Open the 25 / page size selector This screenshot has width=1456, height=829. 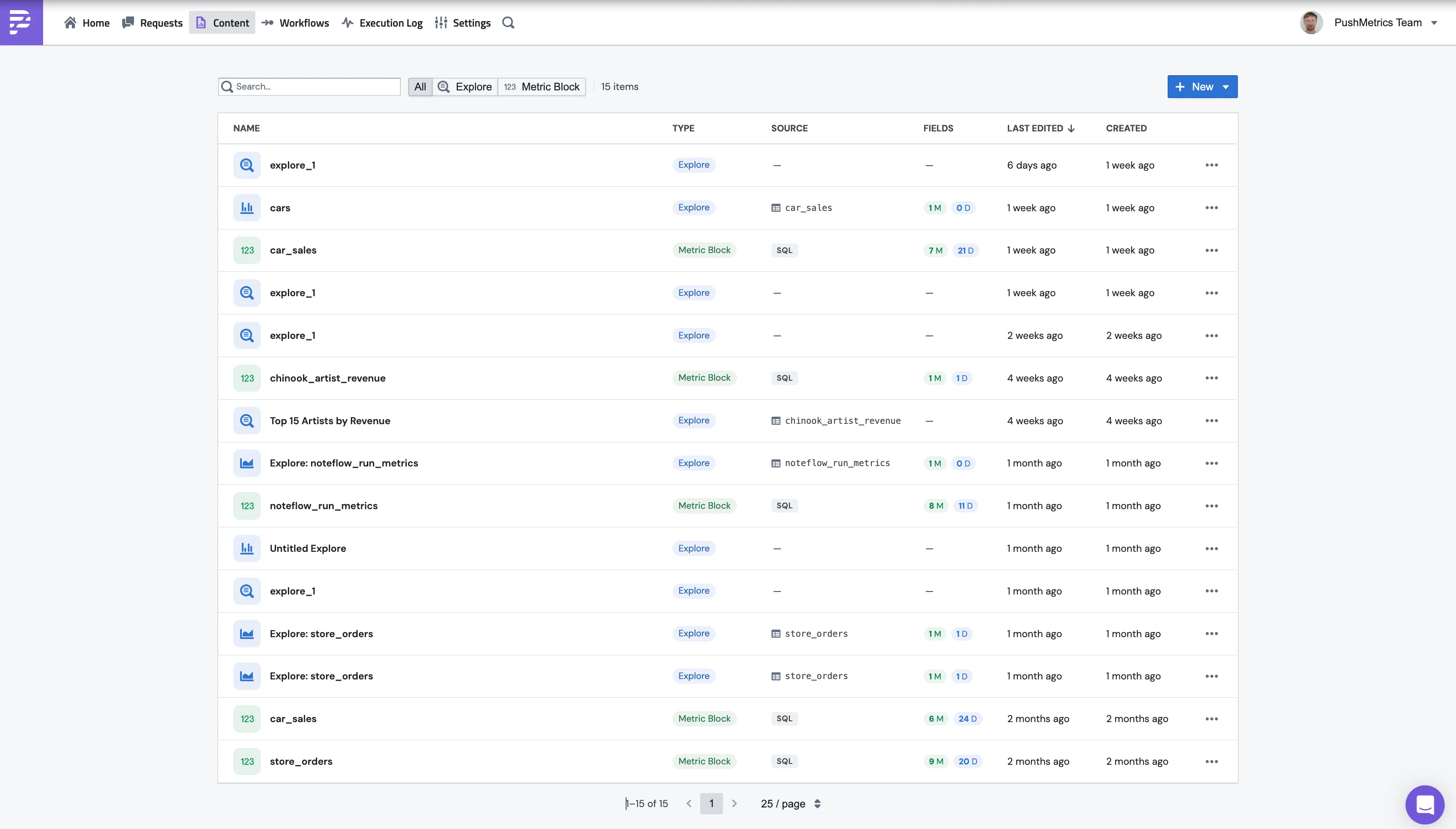(791, 803)
